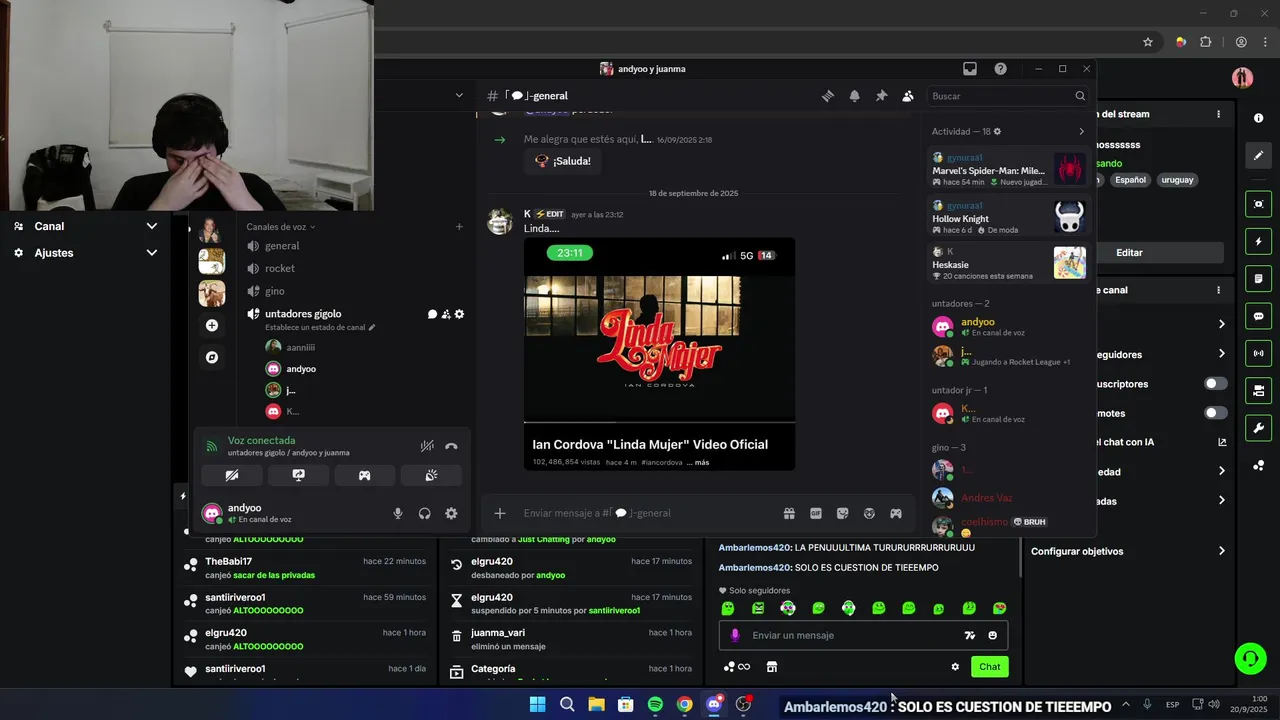Open Spotify from the Windows taskbar
Viewport: 1280px width, 720px height.
click(655, 704)
